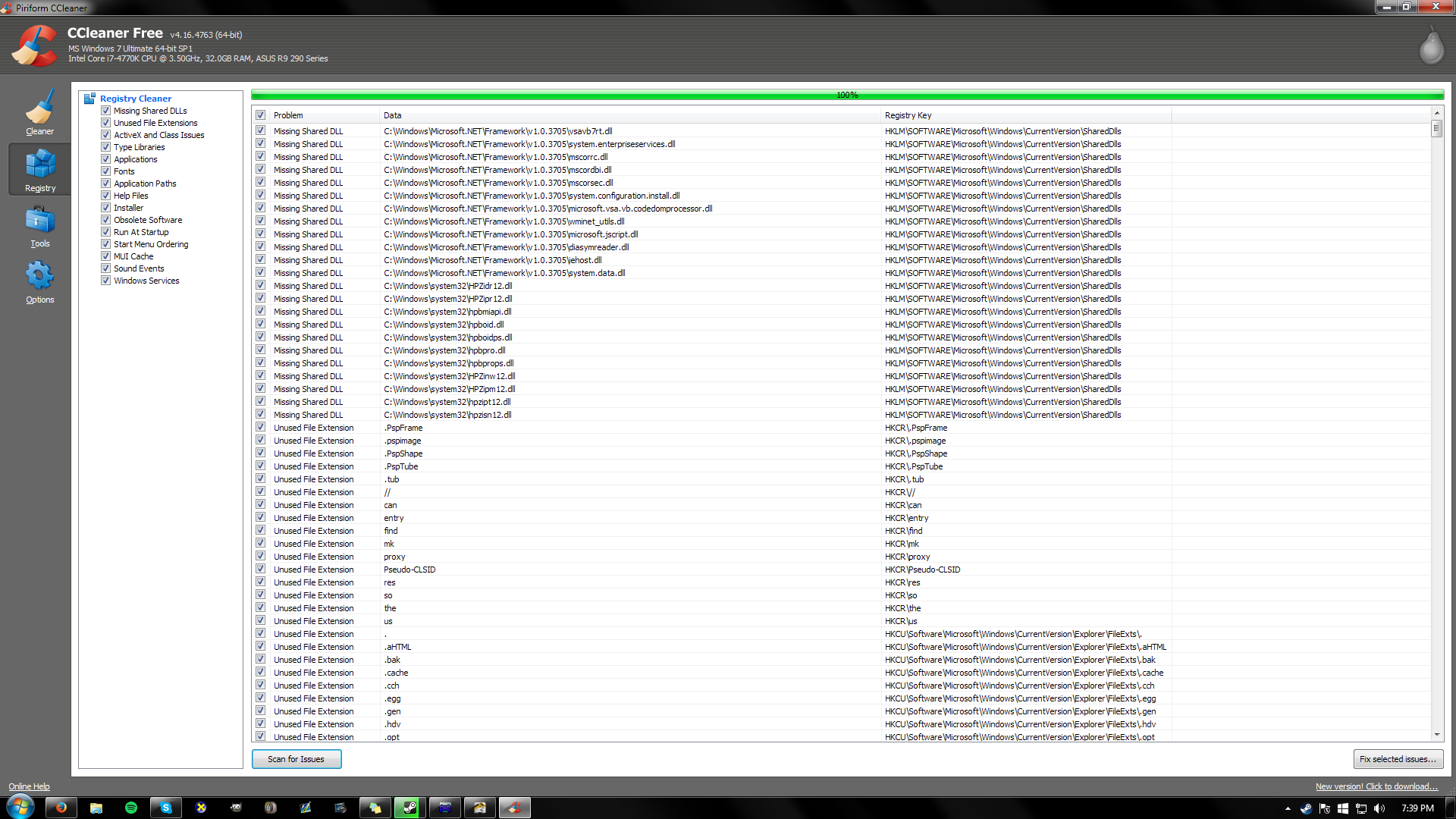
Task: Open the game controller taskbar app
Action: 445,808
